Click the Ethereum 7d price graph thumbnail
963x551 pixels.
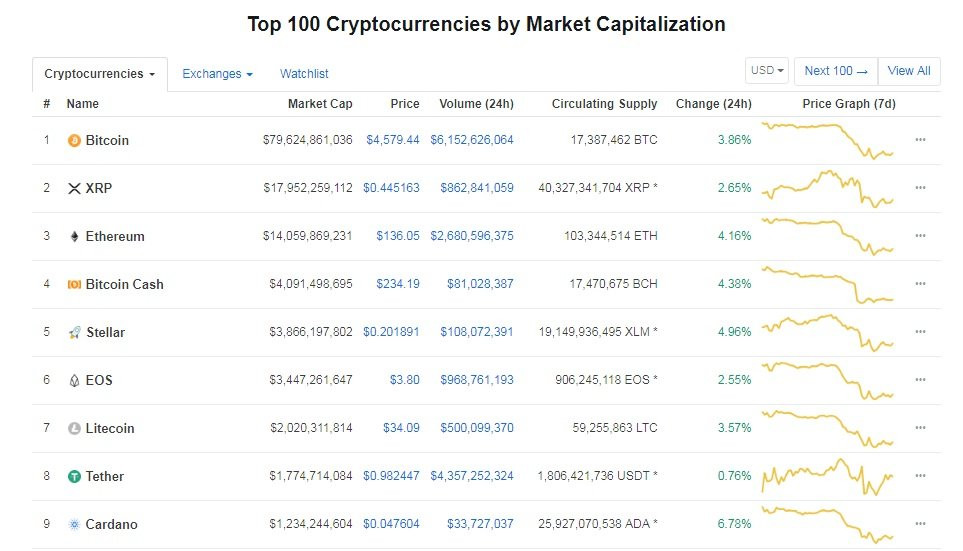coord(828,237)
